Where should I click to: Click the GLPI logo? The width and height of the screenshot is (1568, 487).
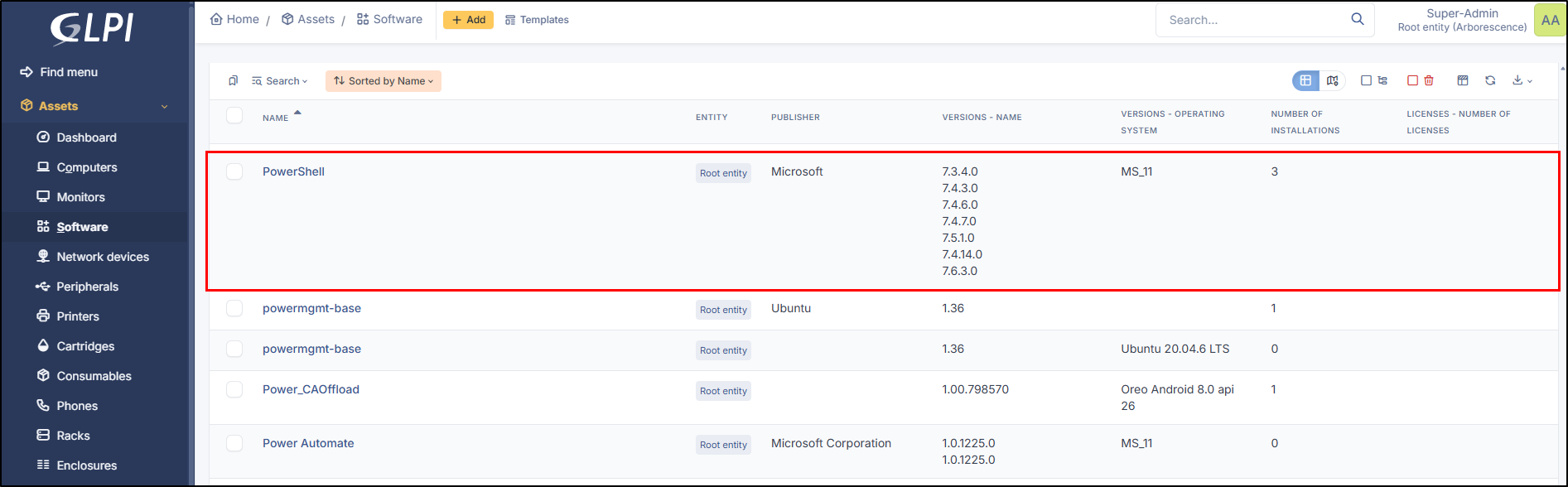tap(92, 29)
